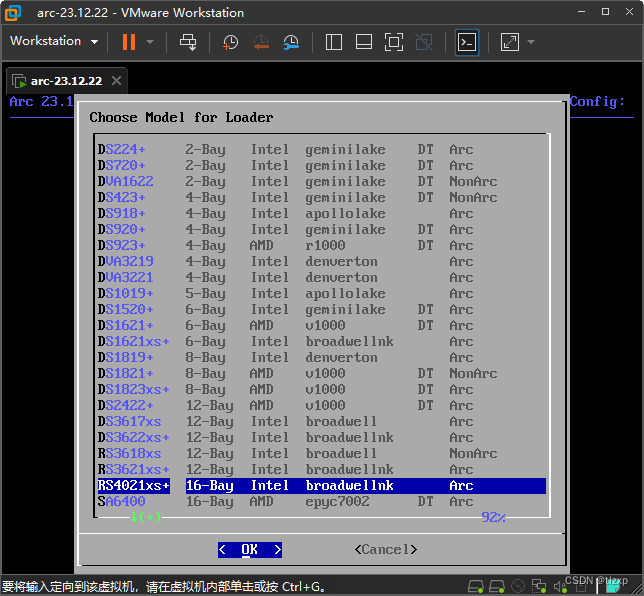Click the network adapter status icon
This screenshot has height=596, width=644.
point(539,586)
